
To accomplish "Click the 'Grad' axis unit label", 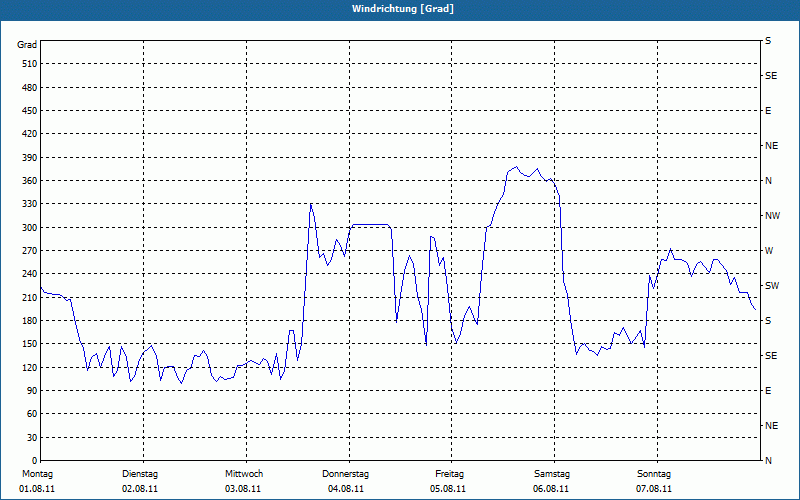I will (x=27, y=45).
